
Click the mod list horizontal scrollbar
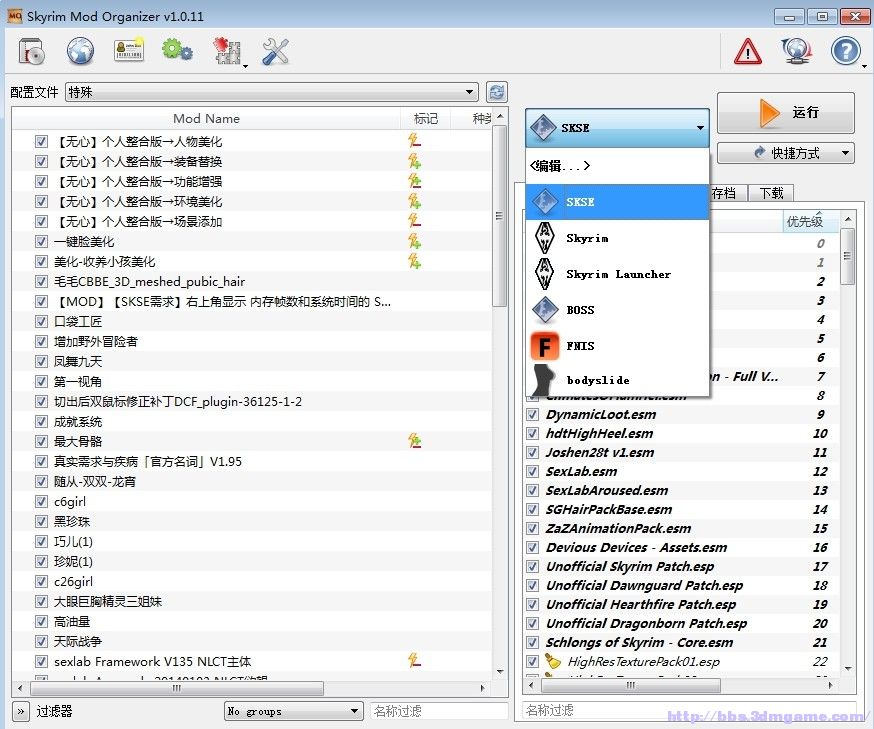click(x=176, y=688)
